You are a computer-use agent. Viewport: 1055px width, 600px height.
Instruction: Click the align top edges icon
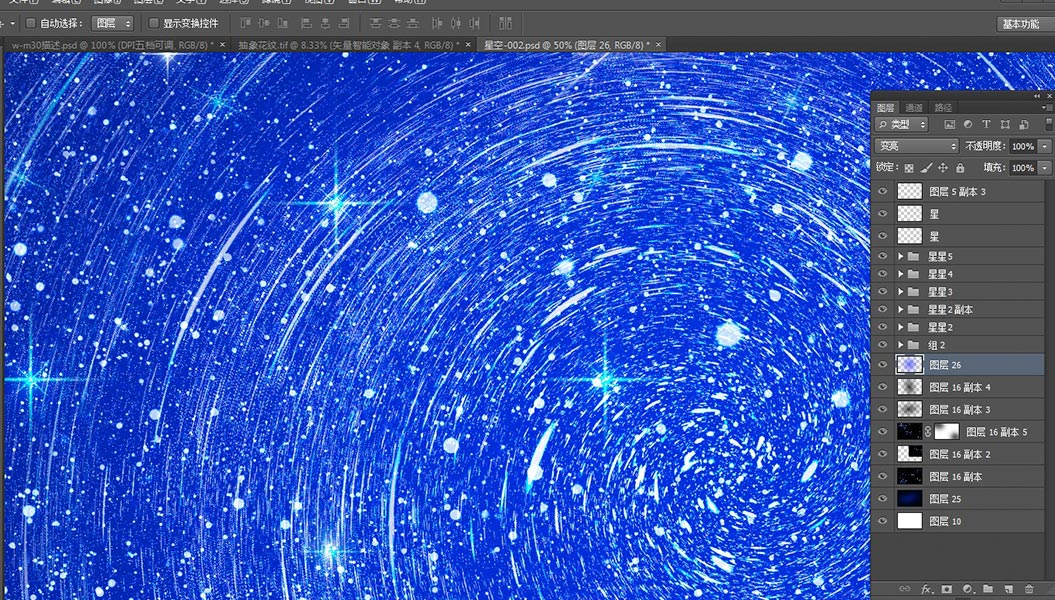tap(246, 24)
